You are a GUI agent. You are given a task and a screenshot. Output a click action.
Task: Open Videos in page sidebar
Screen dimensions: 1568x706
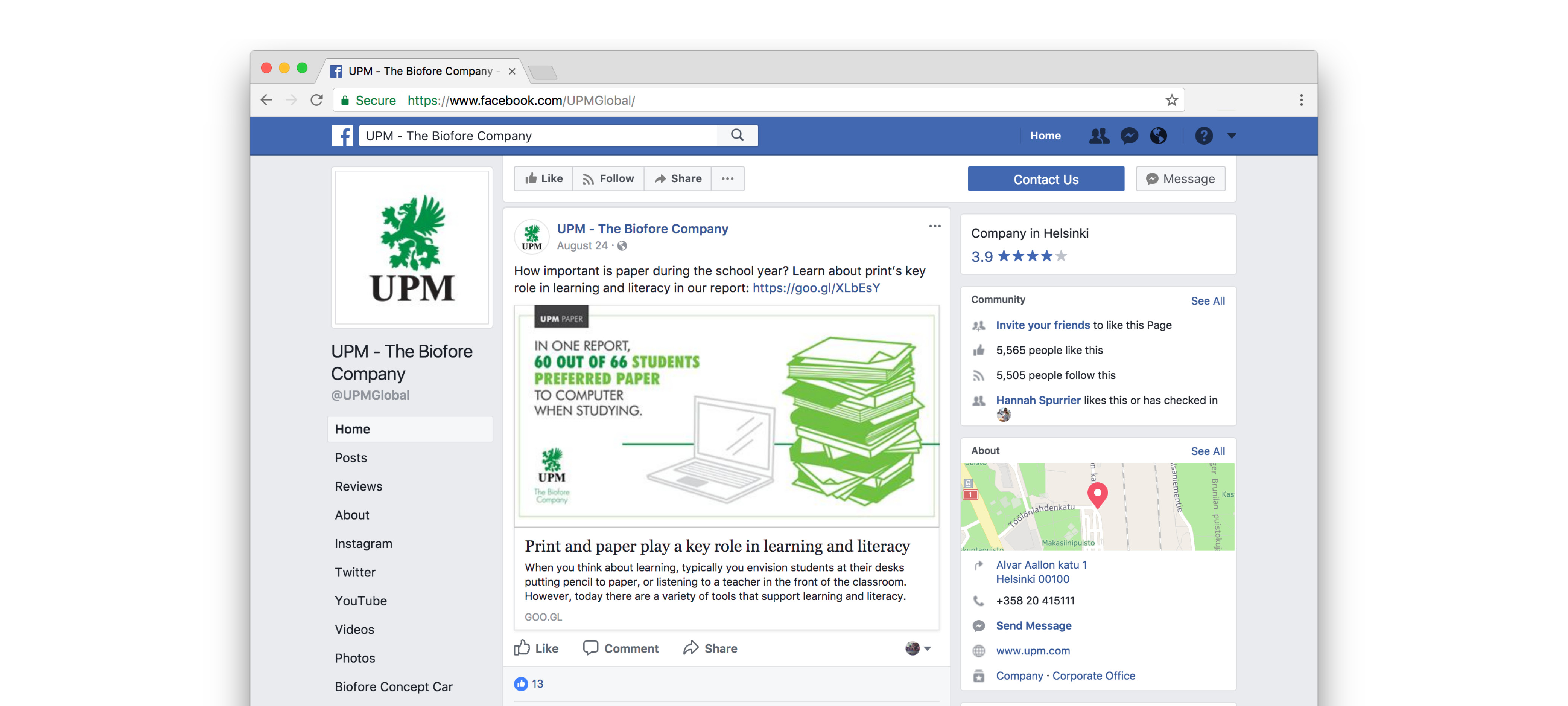354,629
